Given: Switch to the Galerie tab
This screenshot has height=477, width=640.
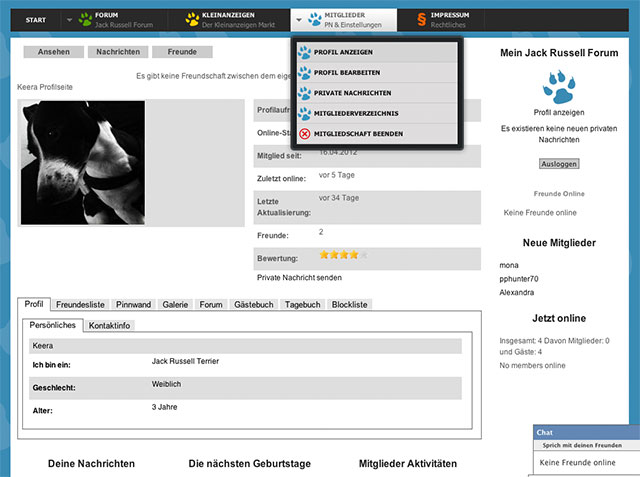Looking at the screenshot, I should pyautogui.click(x=175, y=304).
